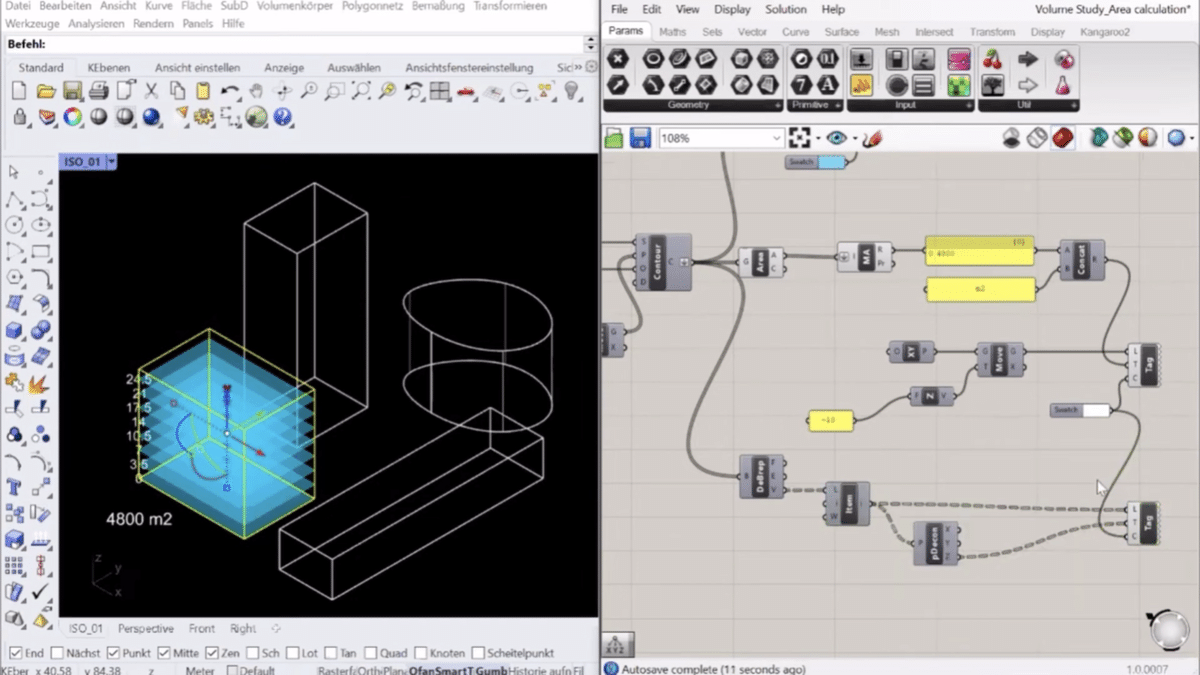Toggle the Tan object snap checkbox
Viewport: 1200px width, 675px height.
pyautogui.click(x=330, y=653)
